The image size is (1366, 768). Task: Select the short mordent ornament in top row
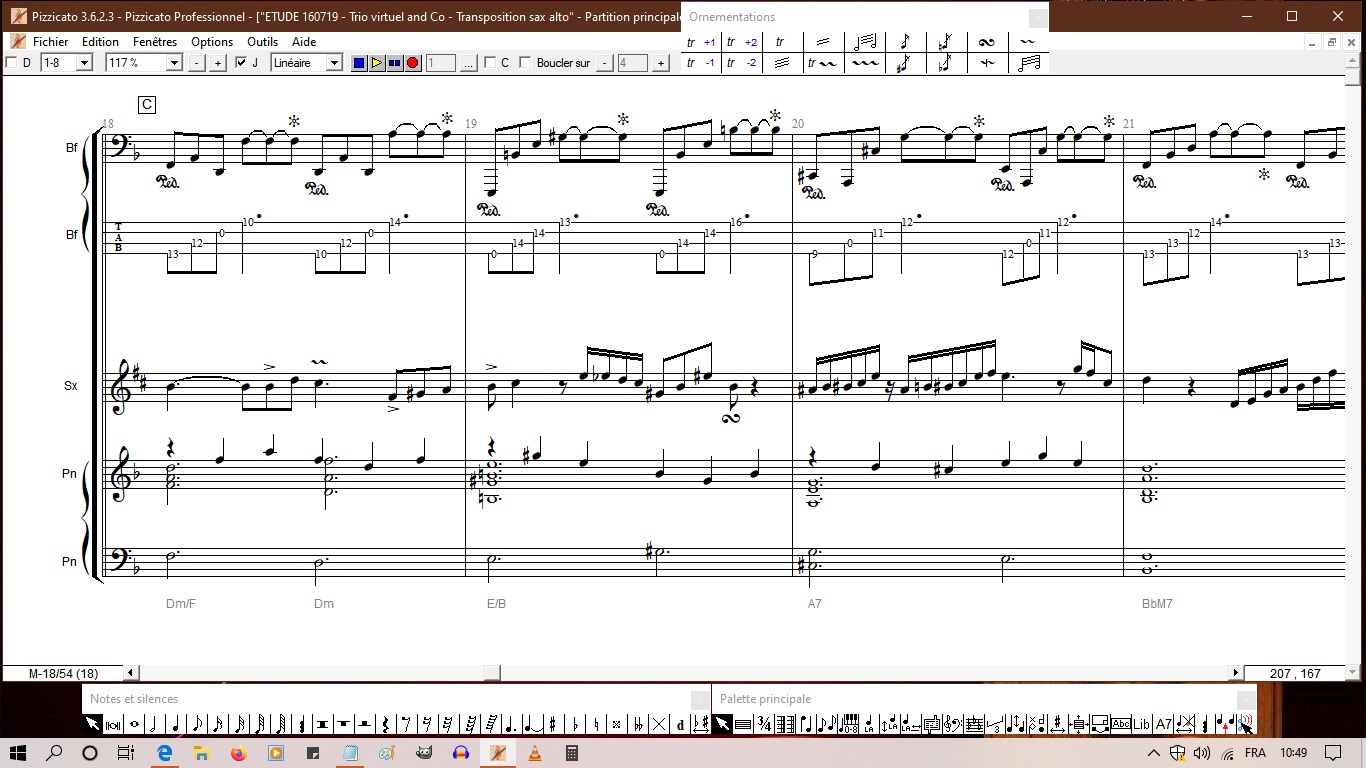click(1028, 42)
